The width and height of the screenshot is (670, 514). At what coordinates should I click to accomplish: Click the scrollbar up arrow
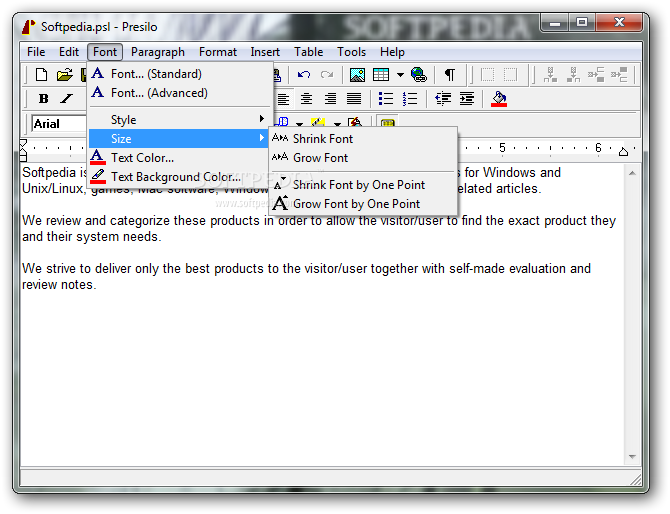(632, 173)
